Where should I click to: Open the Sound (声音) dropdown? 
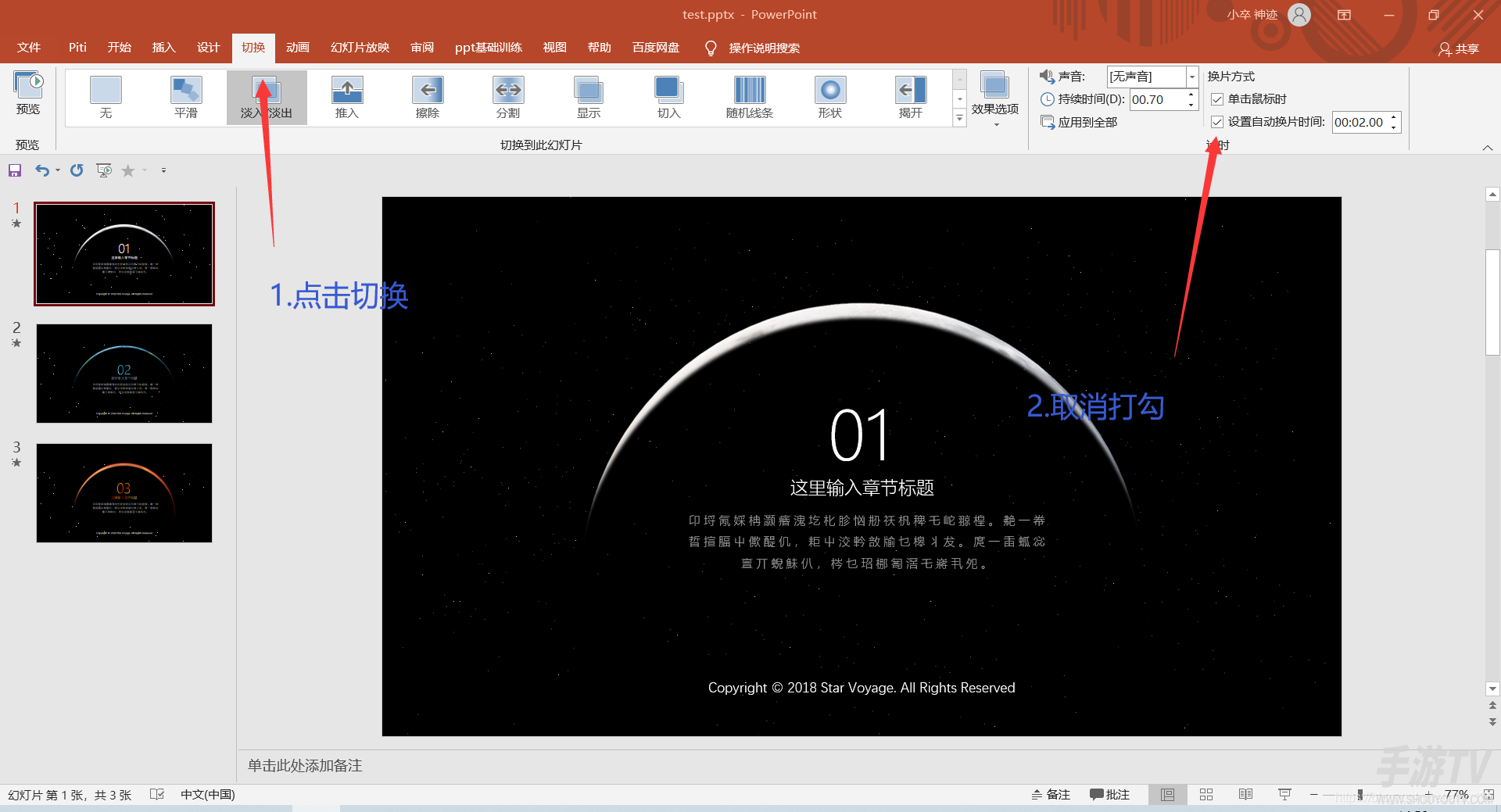[x=1192, y=77]
